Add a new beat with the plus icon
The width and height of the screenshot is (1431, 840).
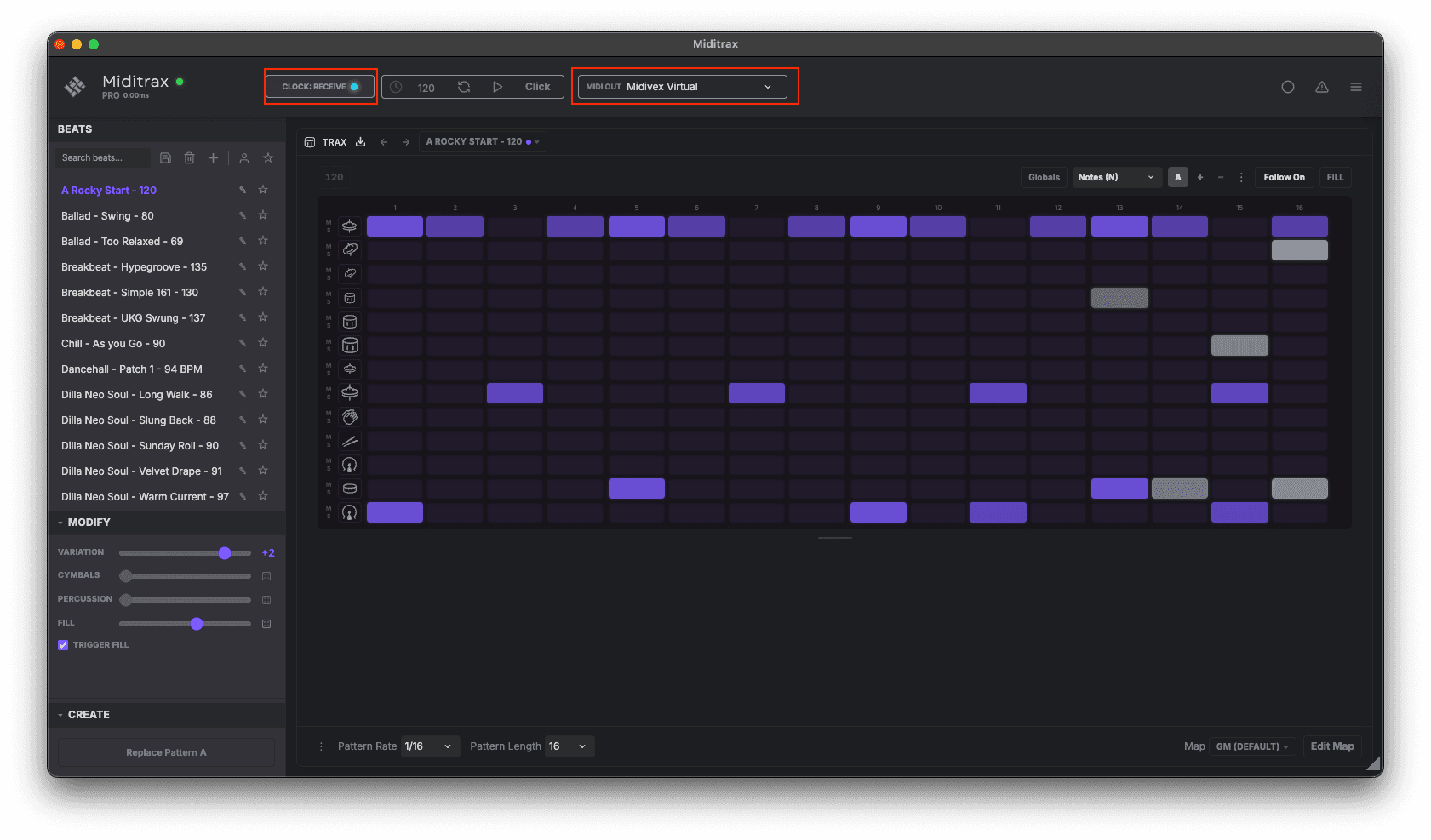(214, 157)
